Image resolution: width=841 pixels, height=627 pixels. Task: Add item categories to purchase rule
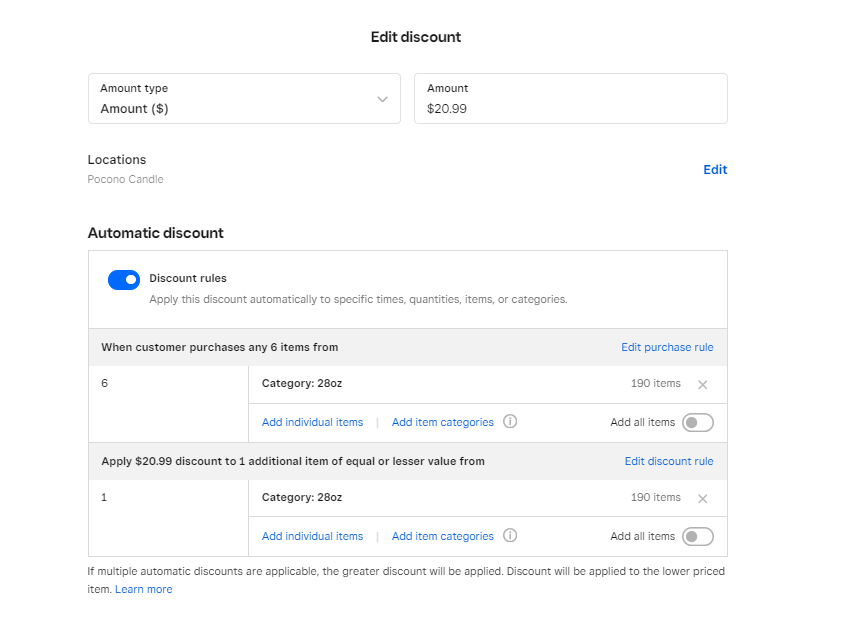pos(442,423)
